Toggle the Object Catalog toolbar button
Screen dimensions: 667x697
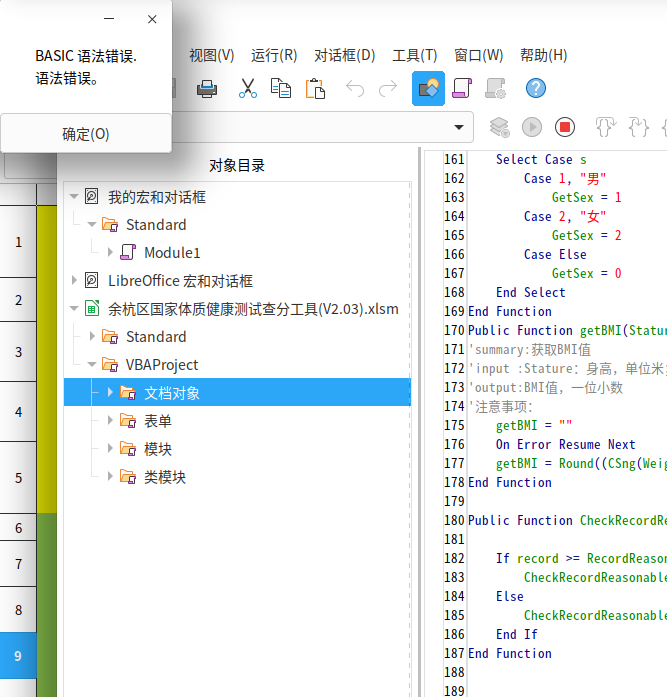(428, 88)
